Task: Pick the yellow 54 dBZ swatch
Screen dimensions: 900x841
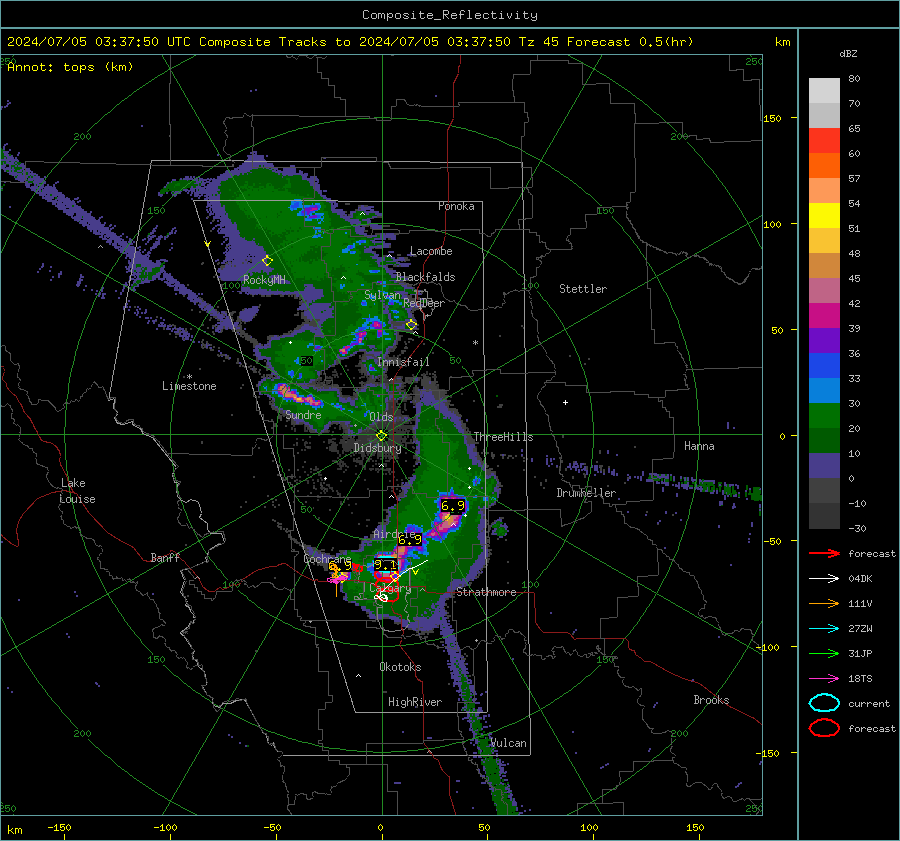Action: click(x=824, y=216)
